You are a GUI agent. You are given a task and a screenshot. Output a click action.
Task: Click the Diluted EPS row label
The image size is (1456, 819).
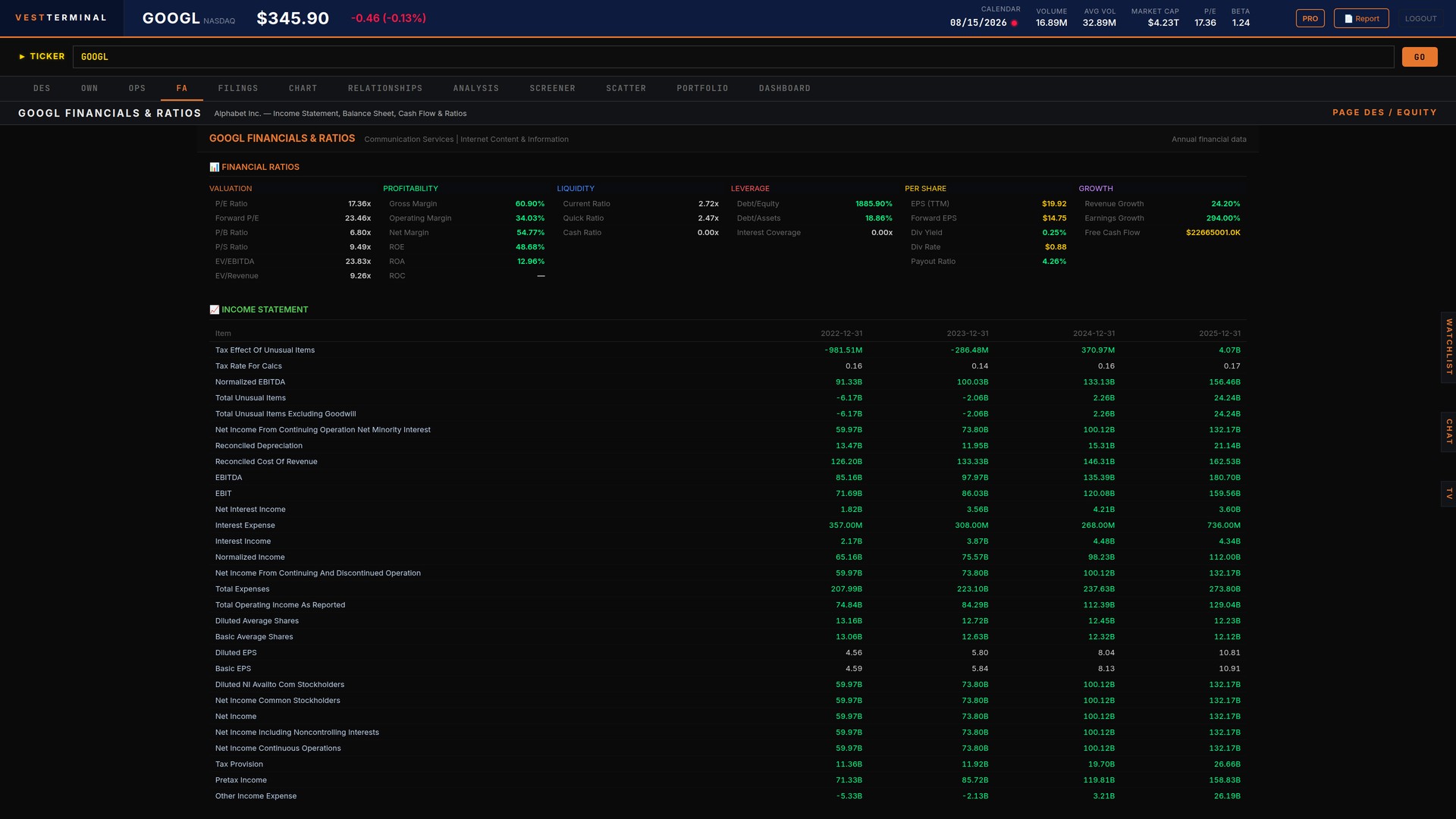[236, 653]
